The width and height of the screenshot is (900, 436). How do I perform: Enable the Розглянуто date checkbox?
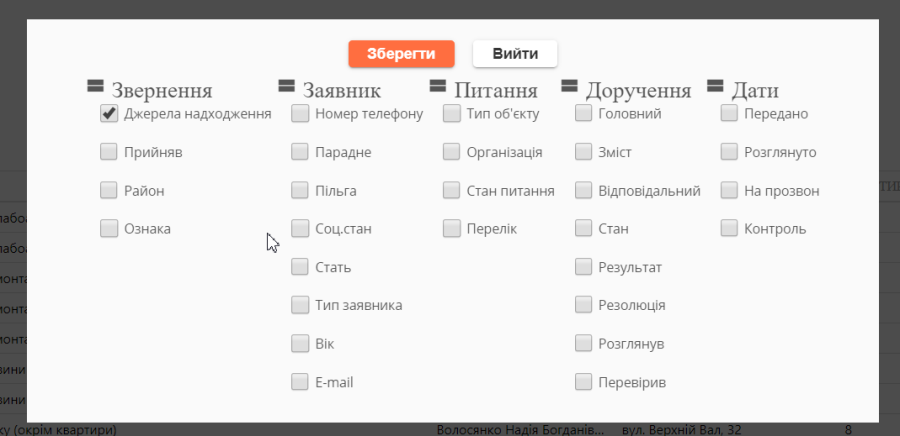[x=730, y=152]
